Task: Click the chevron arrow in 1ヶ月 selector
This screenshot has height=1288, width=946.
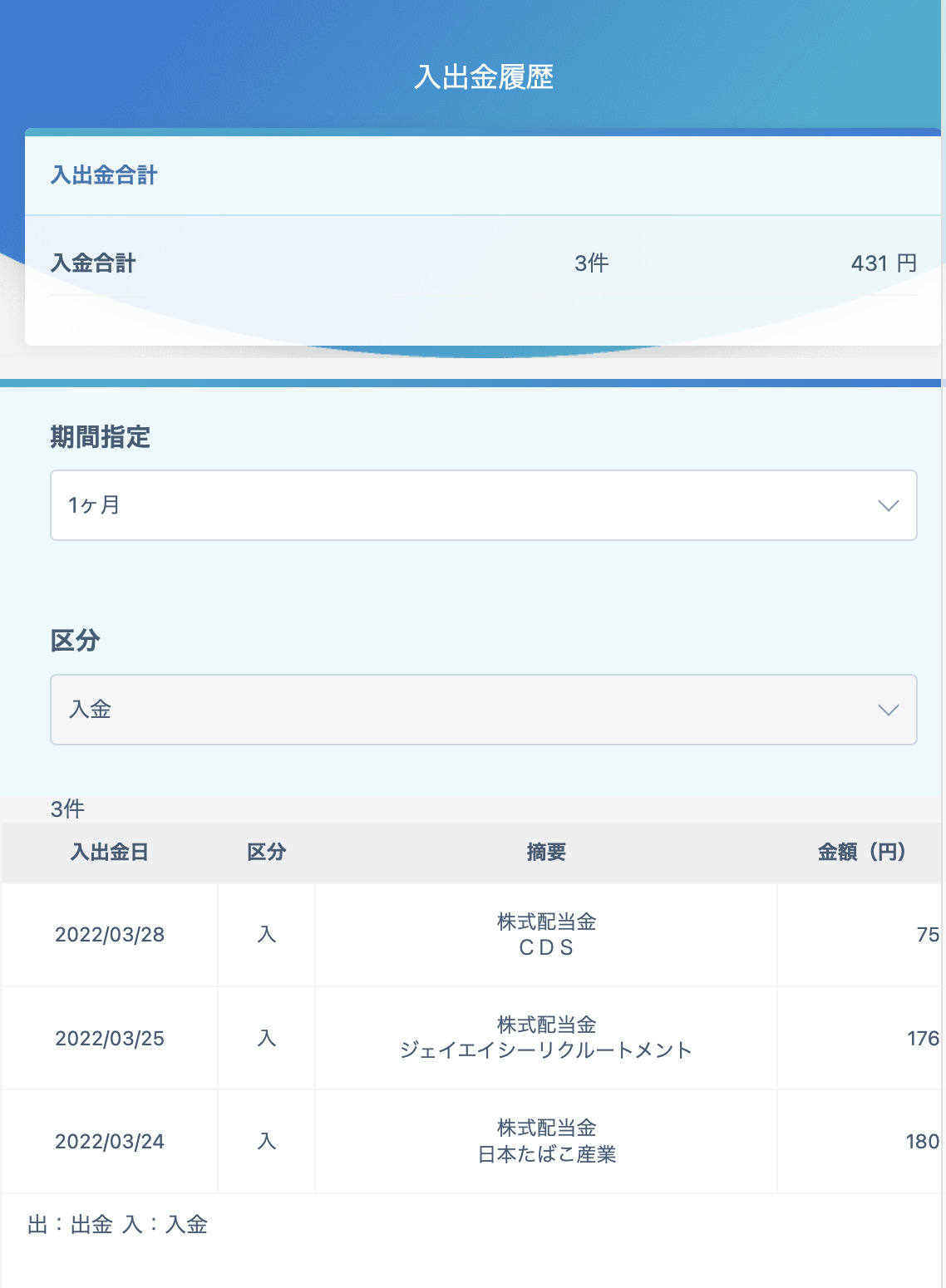Action: (889, 505)
